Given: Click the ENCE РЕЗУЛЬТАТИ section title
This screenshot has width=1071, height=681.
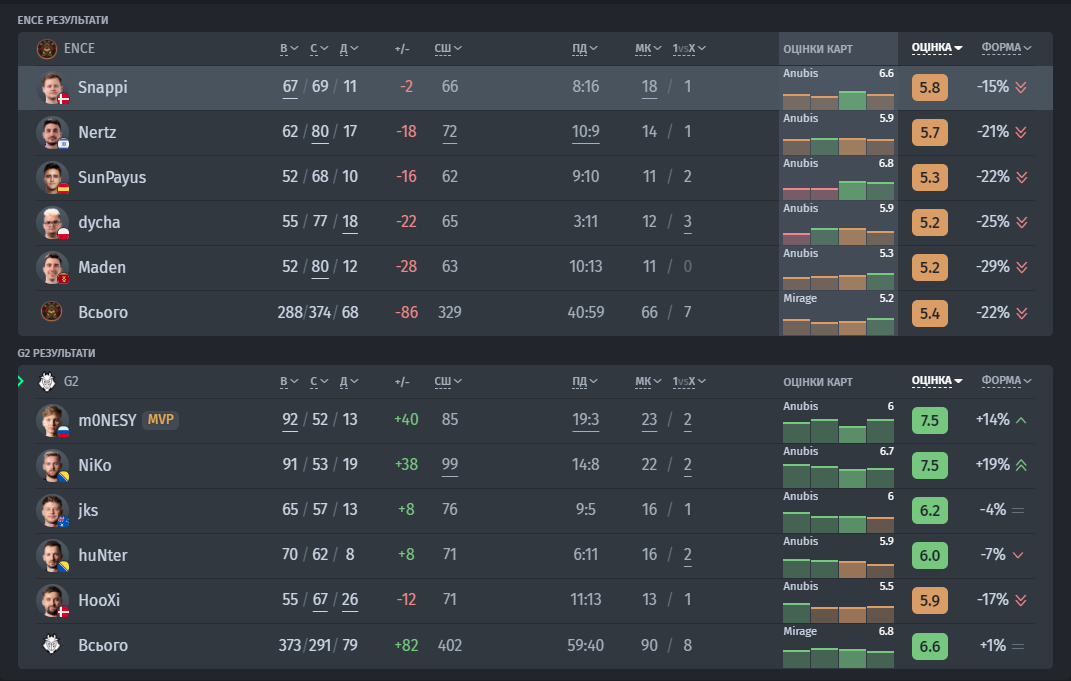Looking at the screenshot, I should pyautogui.click(x=63, y=20).
